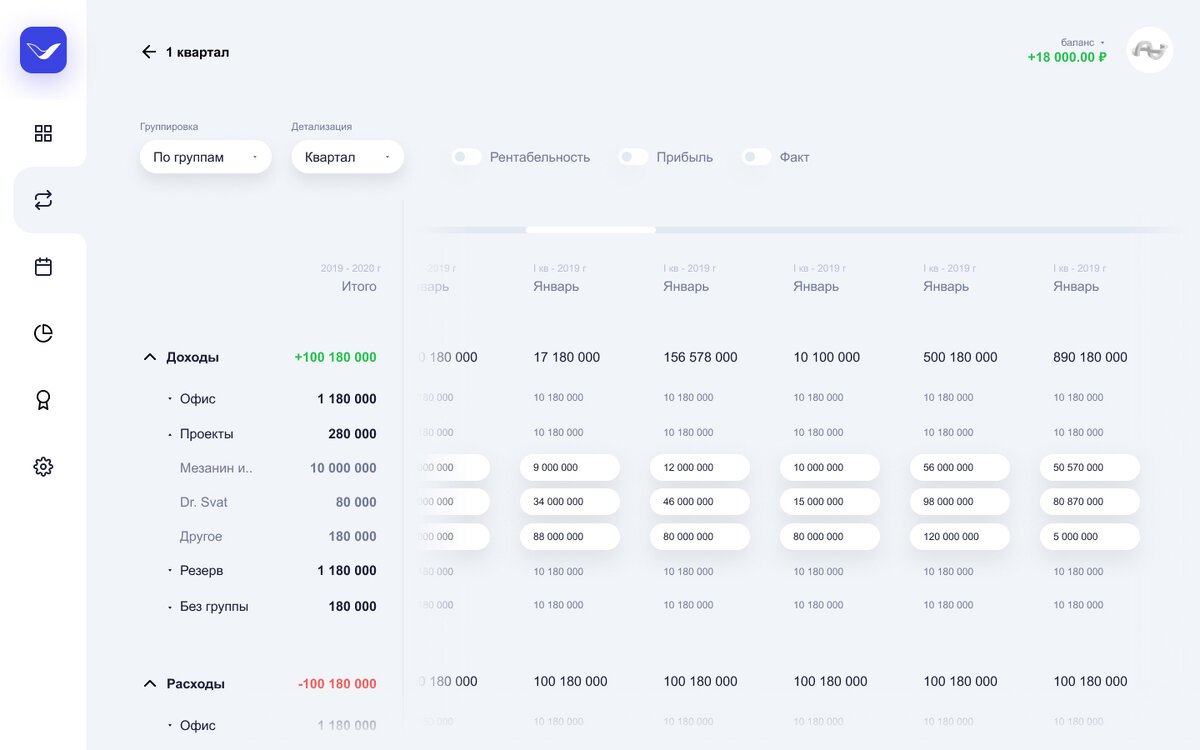
Task: Open the По группам grouping dropdown
Action: tap(206, 157)
